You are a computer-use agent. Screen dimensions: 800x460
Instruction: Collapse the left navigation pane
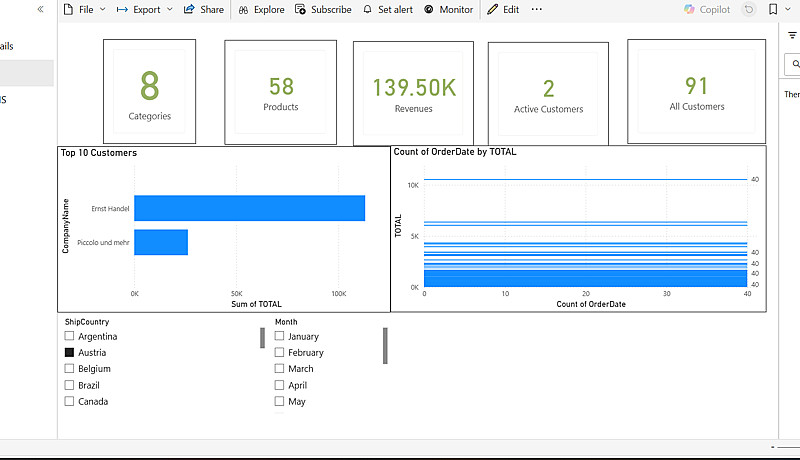pyautogui.click(x=40, y=9)
